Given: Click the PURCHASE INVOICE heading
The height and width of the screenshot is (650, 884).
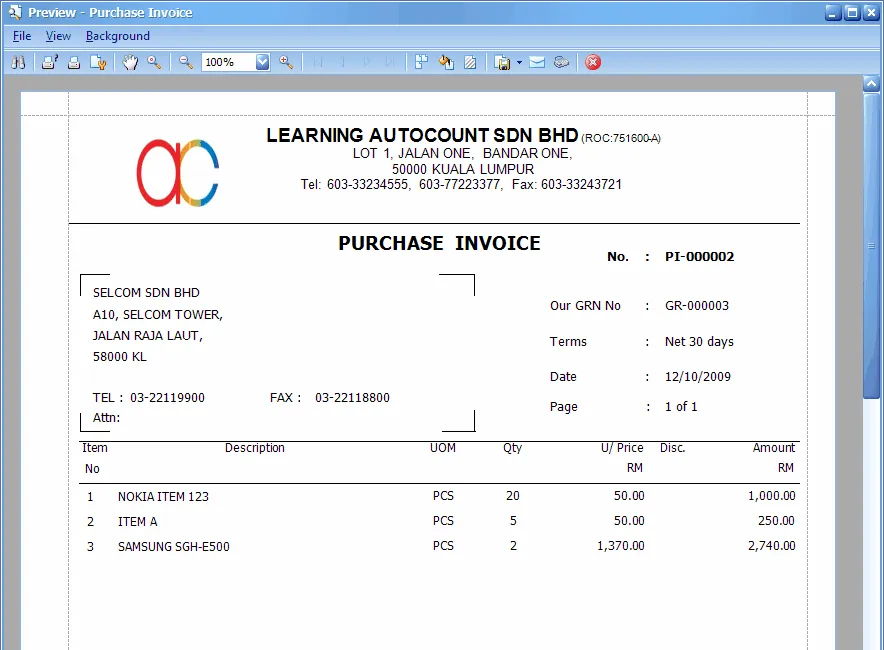Looking at the screenshot, I should tap(439, 243).
